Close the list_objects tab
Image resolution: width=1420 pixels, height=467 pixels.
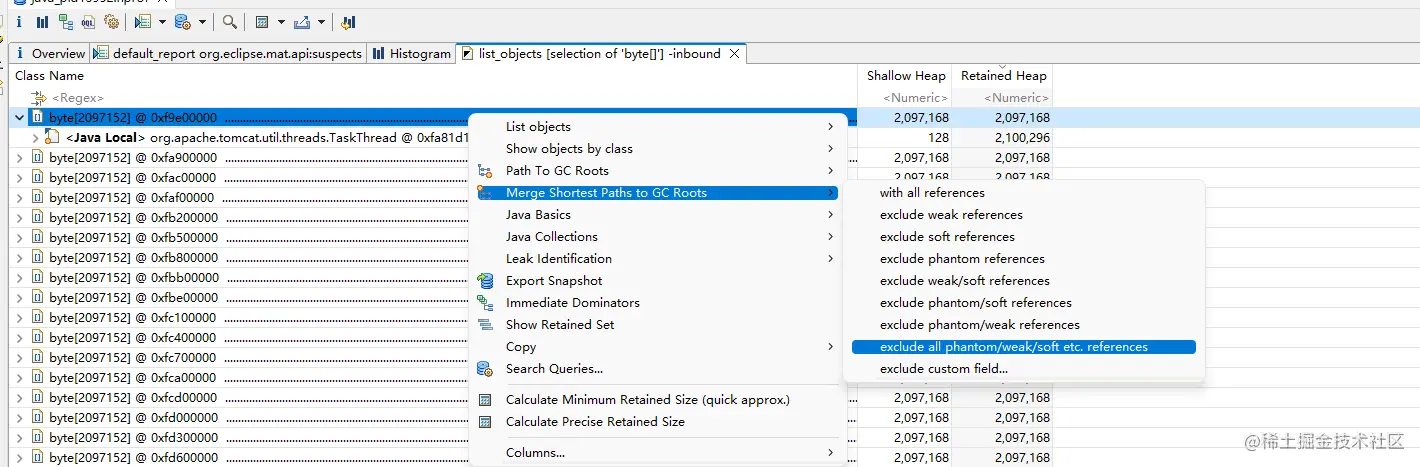(x=735, y=54)
